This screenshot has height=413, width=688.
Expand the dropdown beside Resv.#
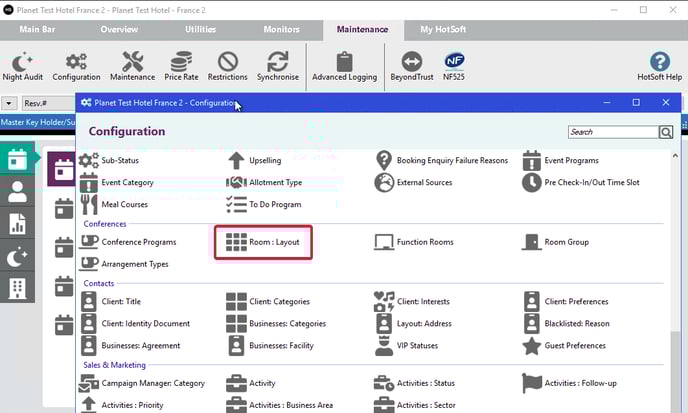point(9,104)
